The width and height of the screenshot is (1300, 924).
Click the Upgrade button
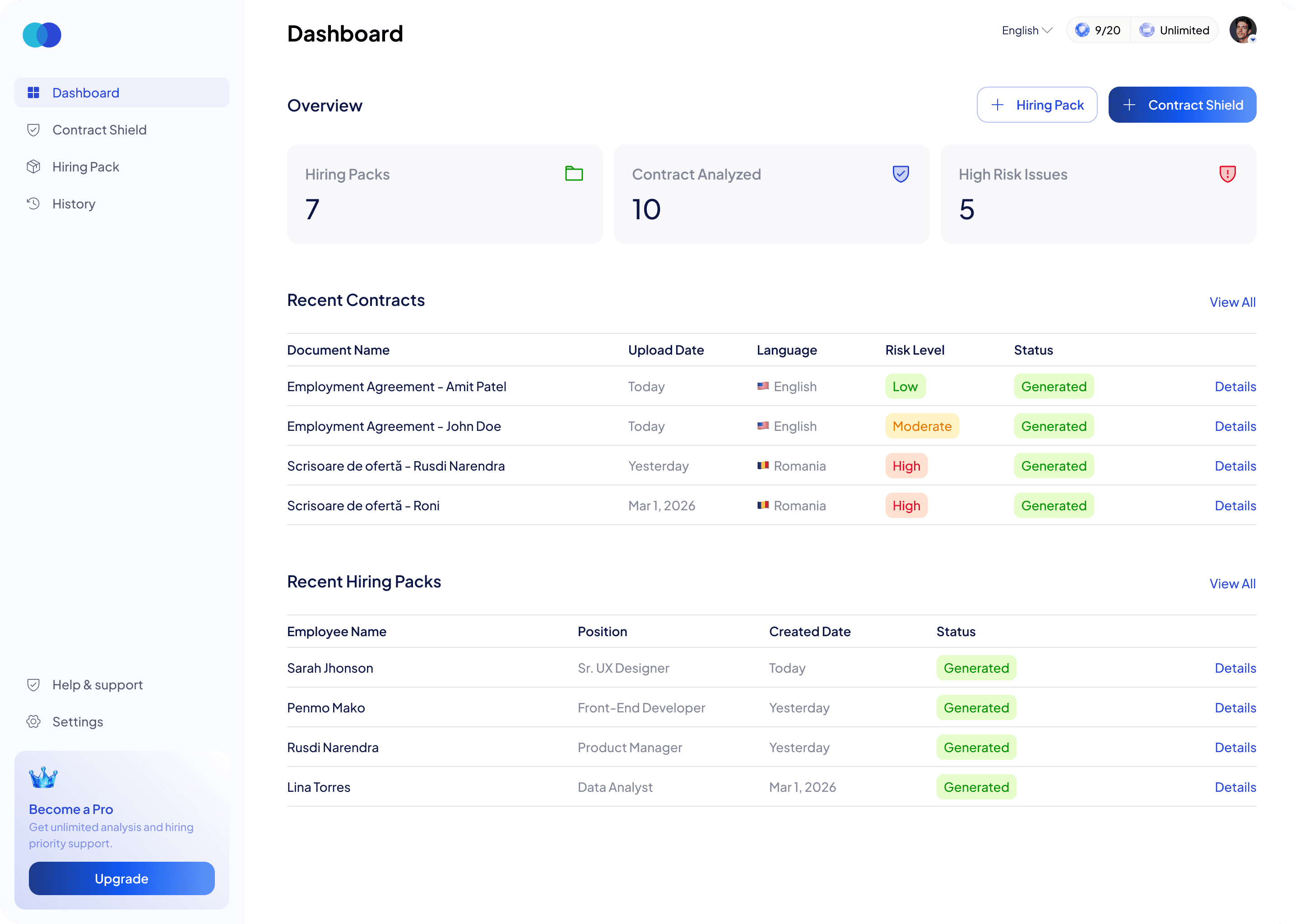(x=122, y=878)
